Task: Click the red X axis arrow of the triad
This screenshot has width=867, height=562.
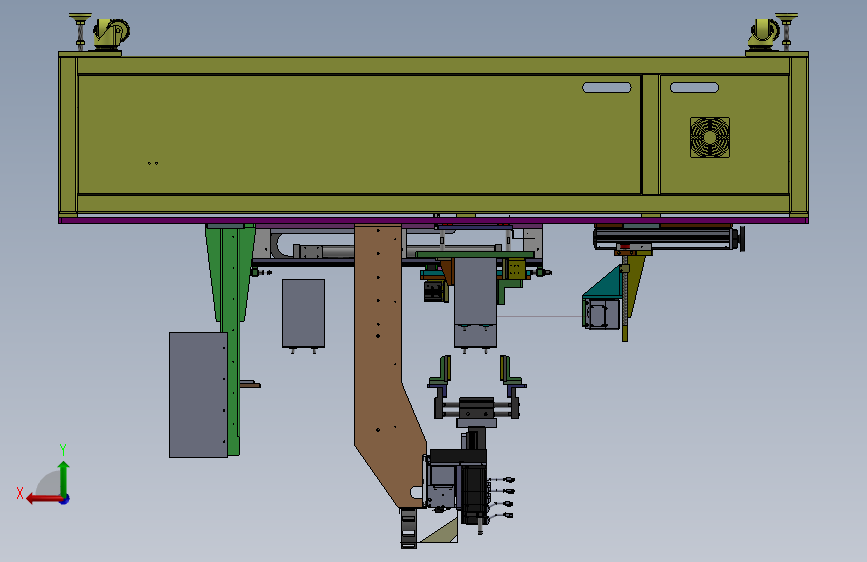Action: coord(44,499)
